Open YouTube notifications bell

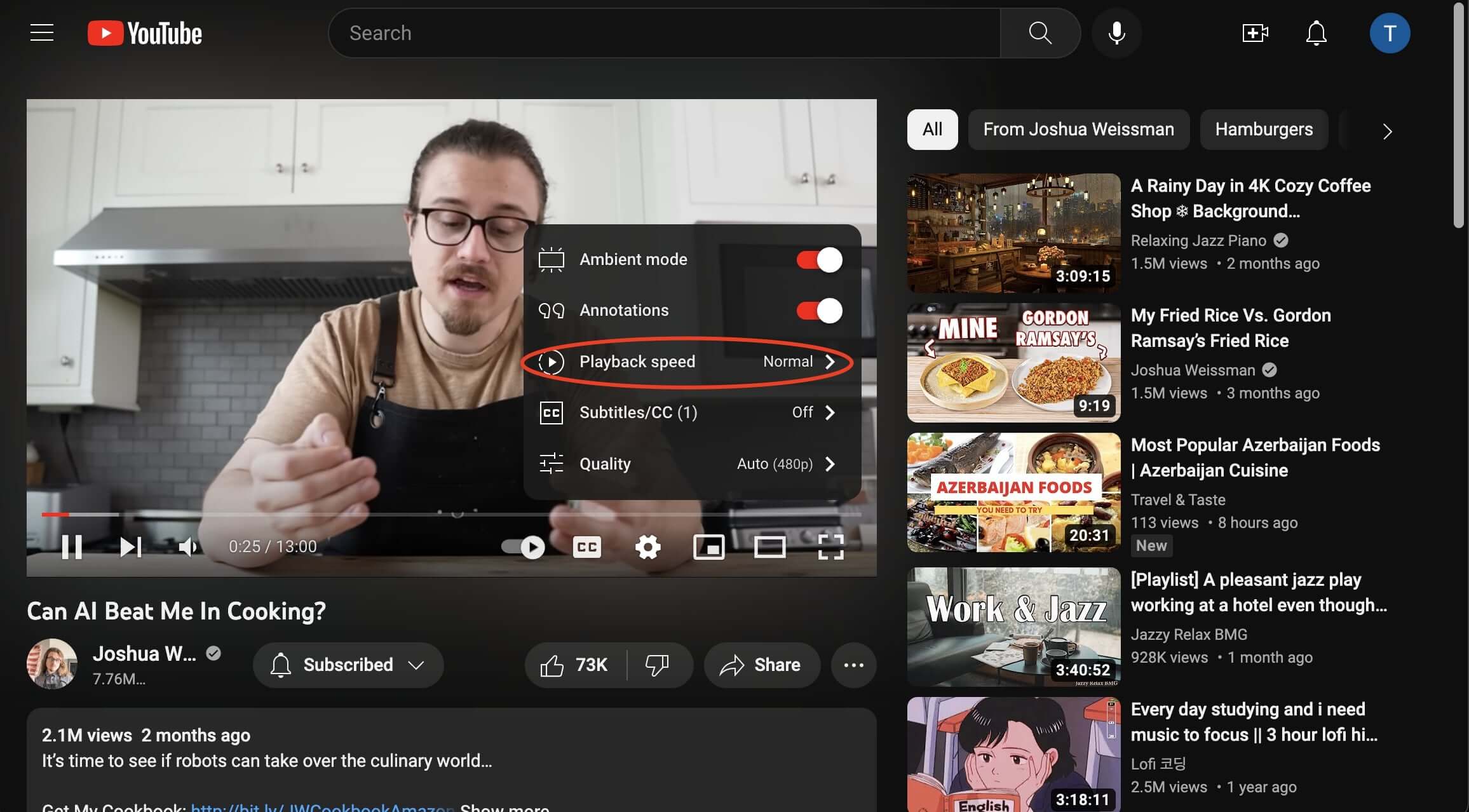[1315, 33]
